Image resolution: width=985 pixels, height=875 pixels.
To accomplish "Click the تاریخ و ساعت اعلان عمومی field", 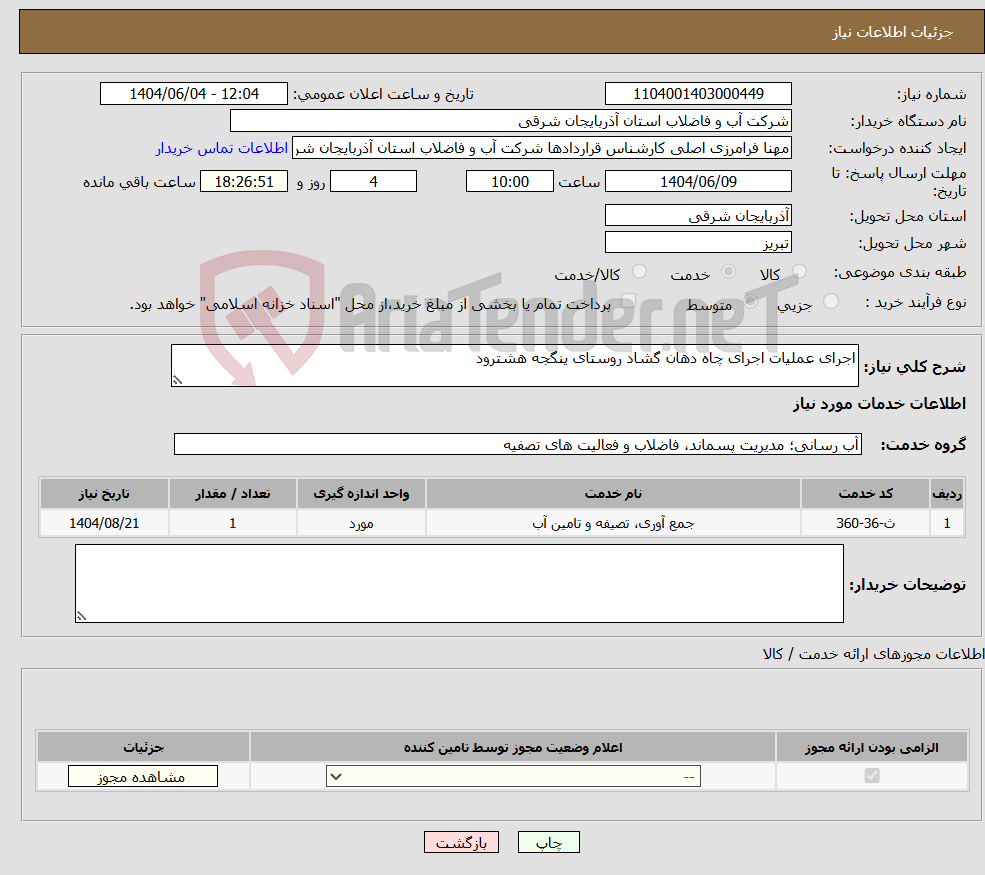I will (194, 93).
